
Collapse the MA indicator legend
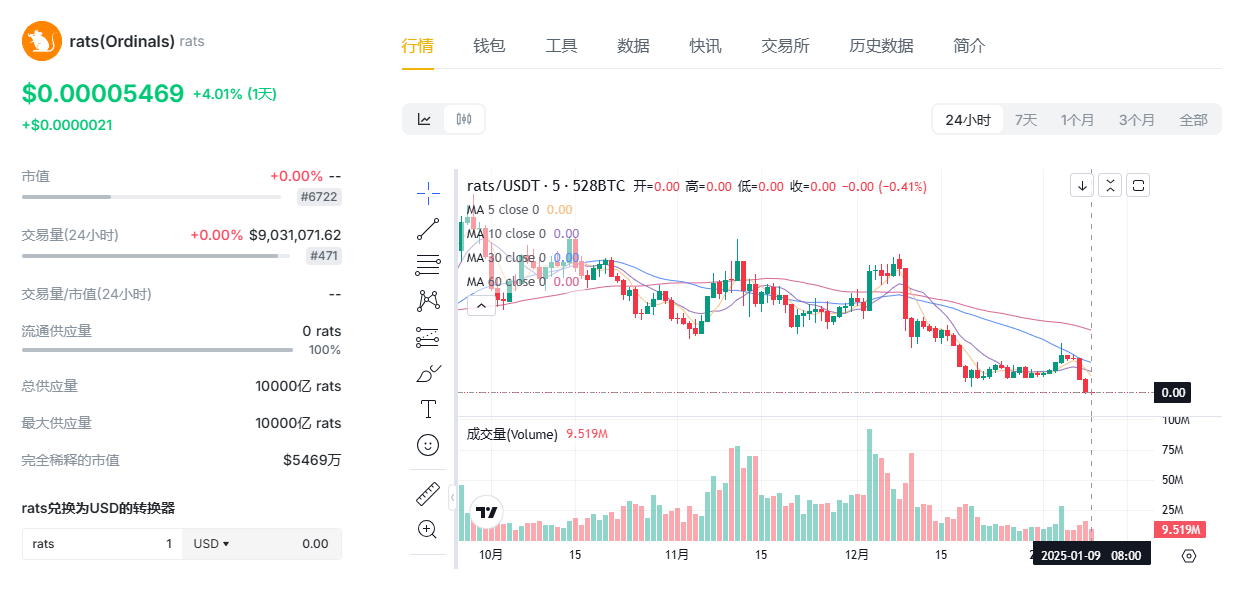(481, 306)
